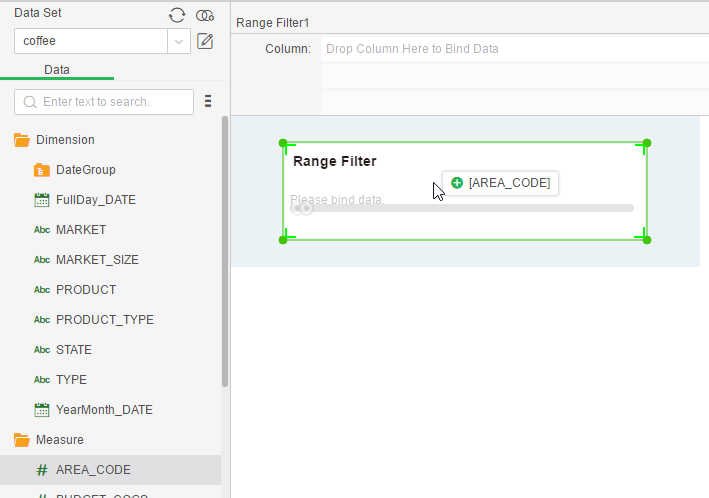Select the PRODUCT_TYPE field
709x498 pixels.
(104, 320)
